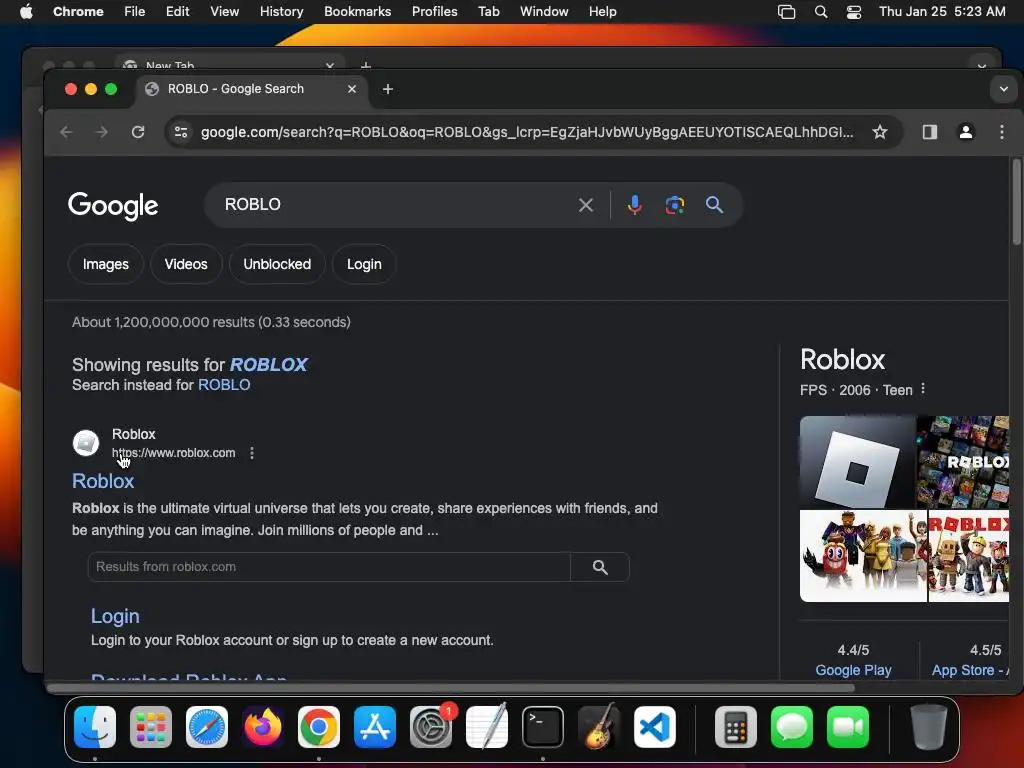This screenshot has width=1024, height=768.
Task: Click the vertical page scrollbar
Action: 1016,202
